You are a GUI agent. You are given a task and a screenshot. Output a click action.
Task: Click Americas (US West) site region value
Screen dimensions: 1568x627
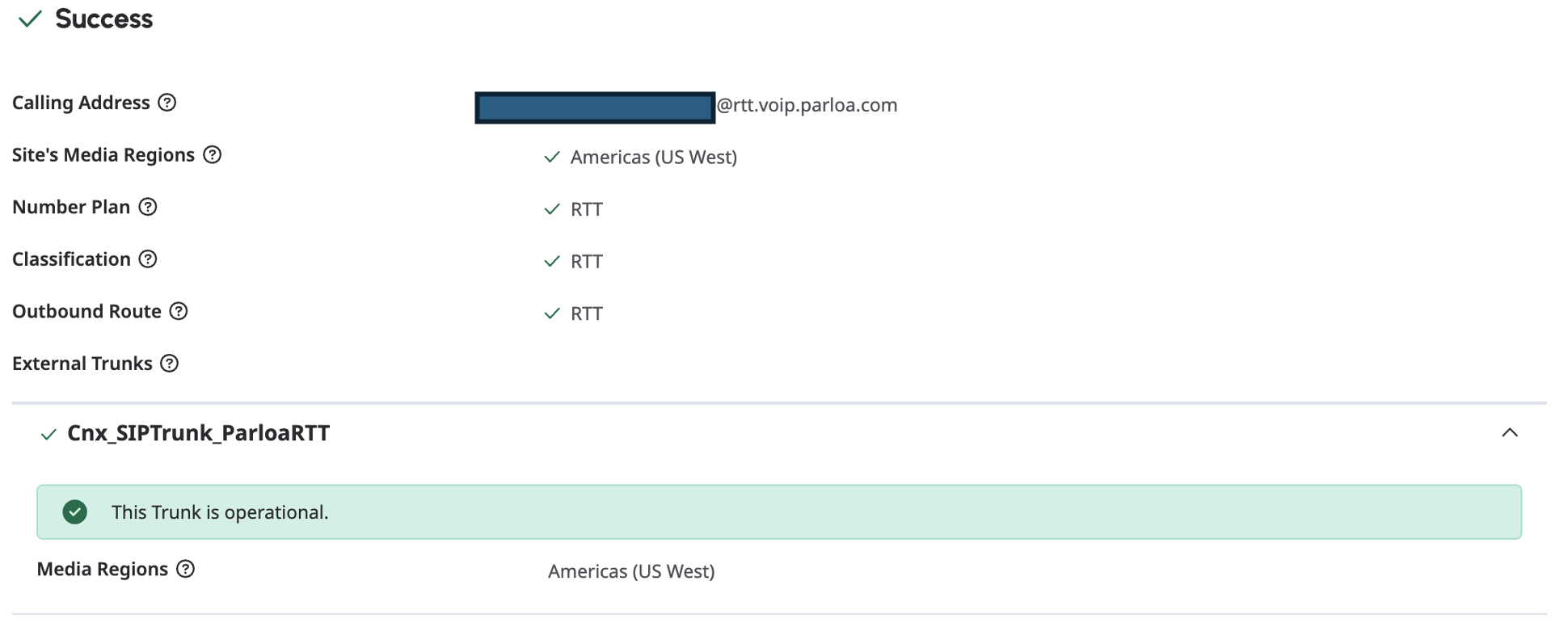tap(653, 157)
